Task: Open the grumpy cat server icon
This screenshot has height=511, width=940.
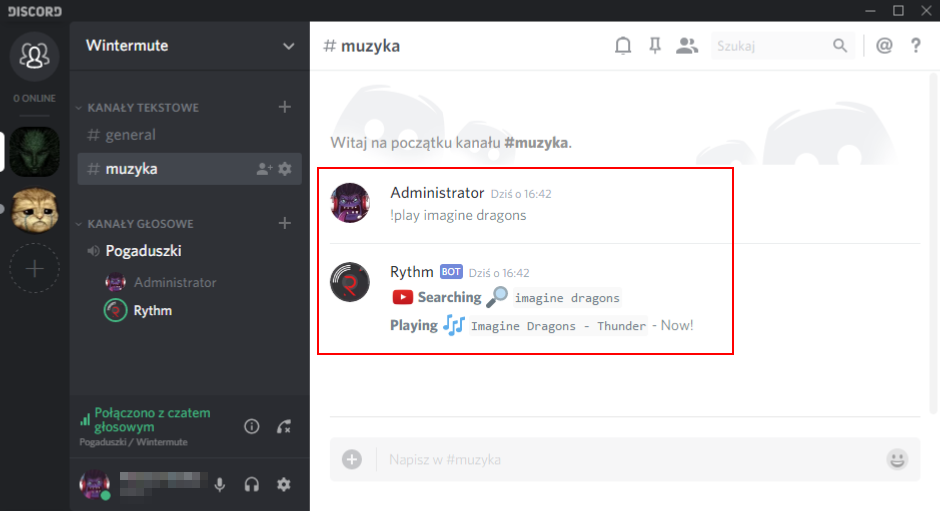Action: coord(34,209)
